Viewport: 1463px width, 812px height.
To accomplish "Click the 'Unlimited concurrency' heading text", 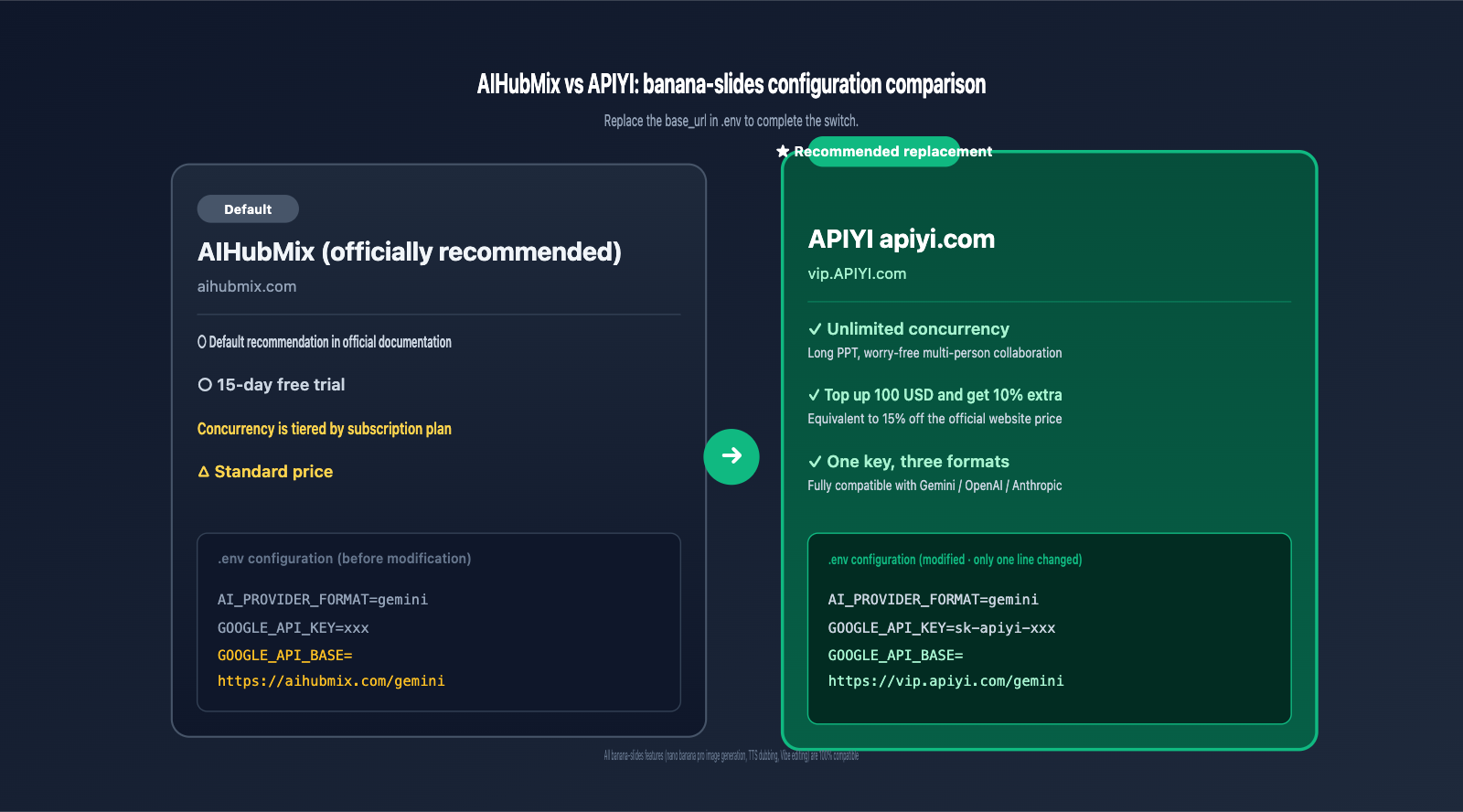I will click(x=918, y=329).
